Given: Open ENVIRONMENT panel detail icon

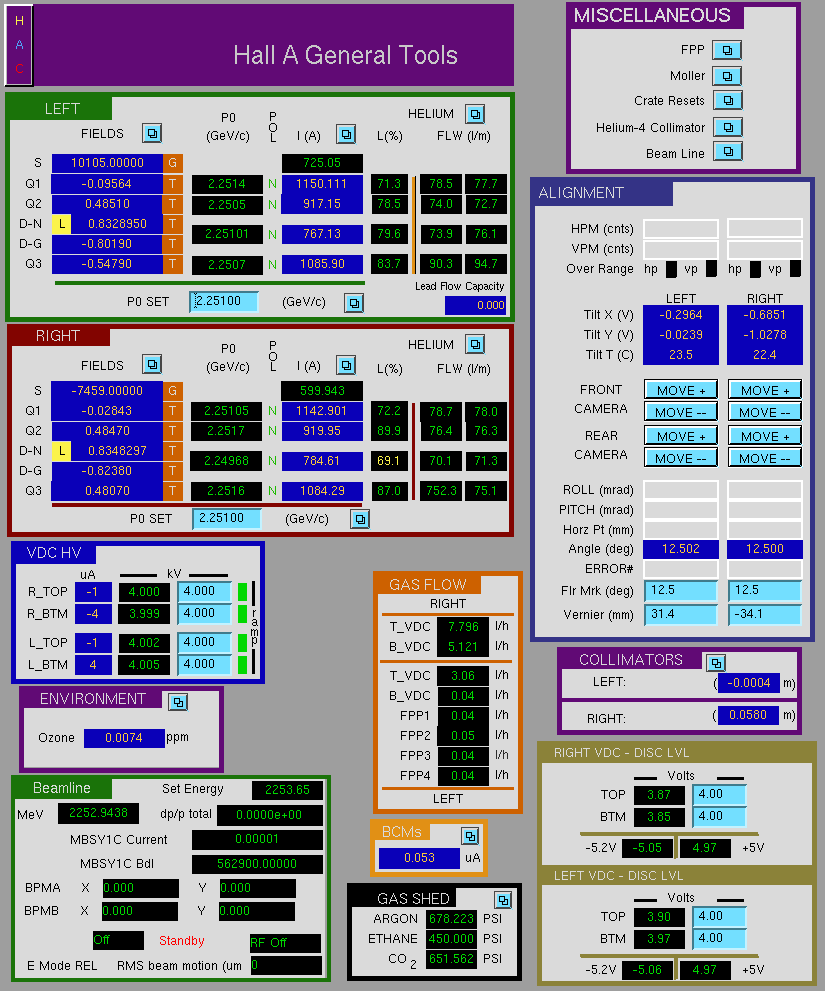Looking at the screenshot, I should [178, 702].
